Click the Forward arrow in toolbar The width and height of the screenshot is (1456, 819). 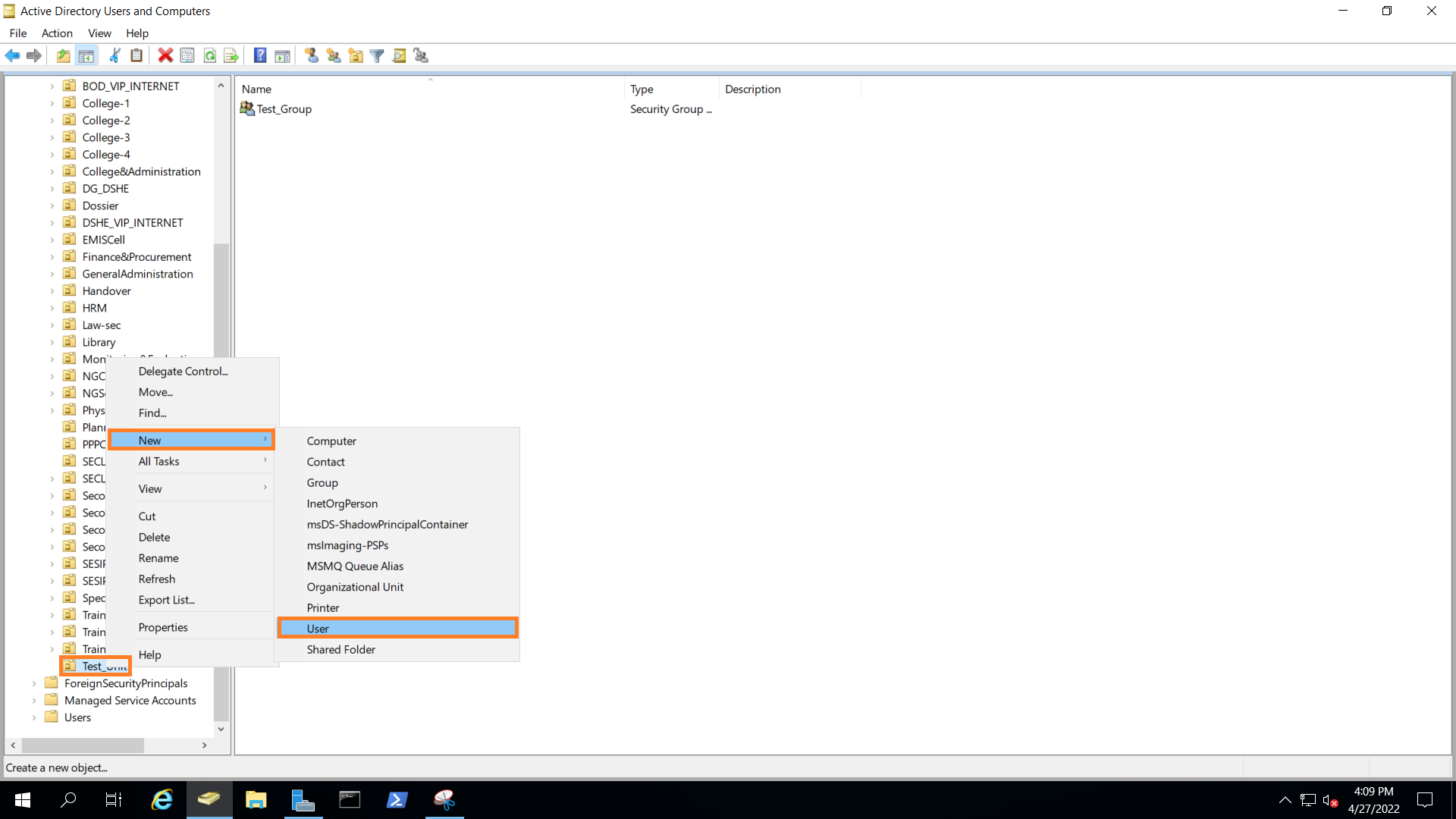click(x=33, y=55)
